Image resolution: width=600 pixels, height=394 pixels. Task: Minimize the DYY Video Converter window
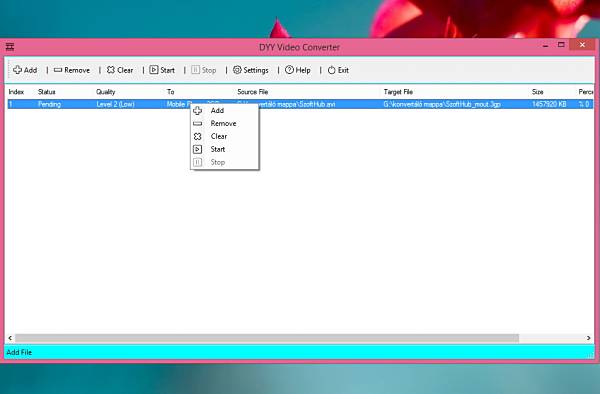[546, 46]
